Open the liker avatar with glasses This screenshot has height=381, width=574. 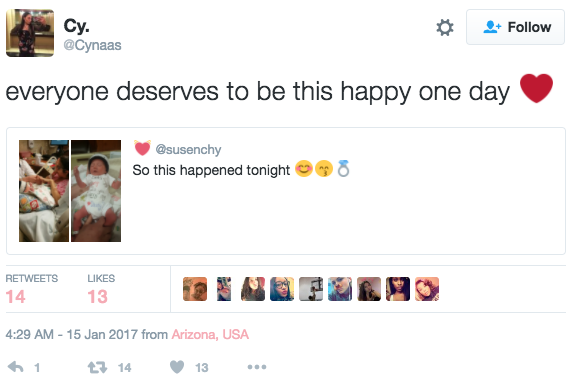[282, 289]
